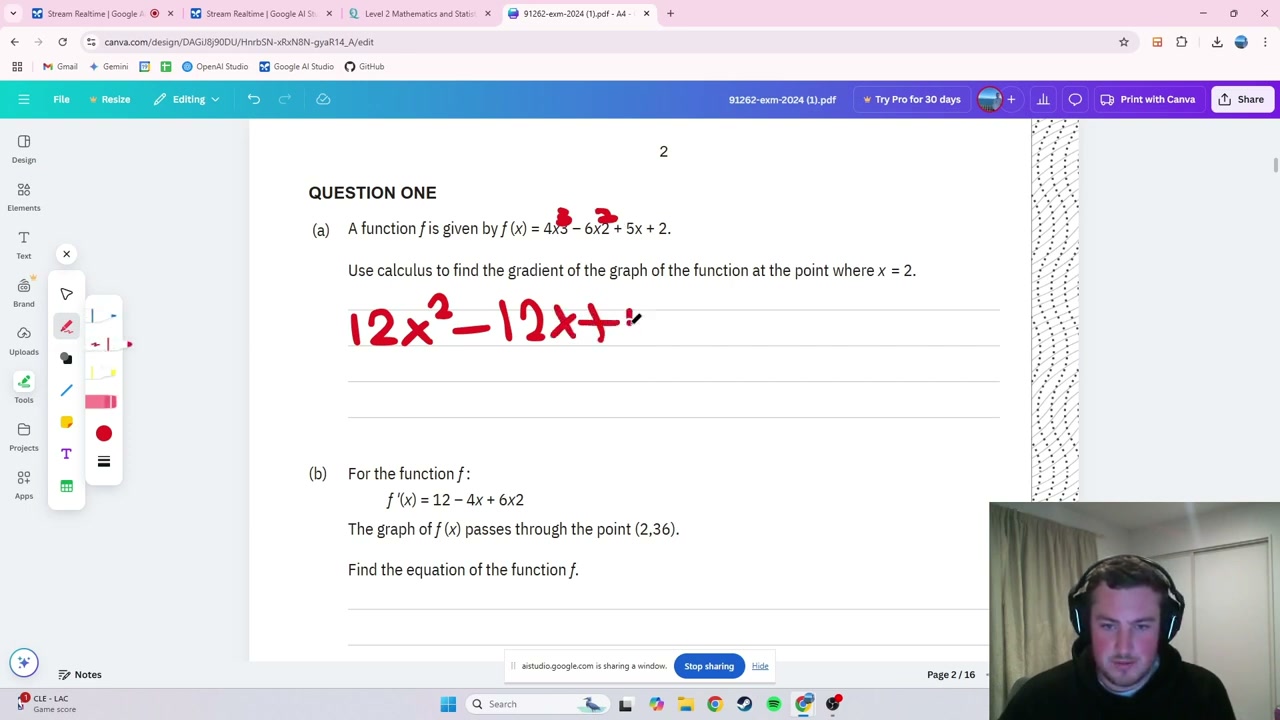Bookmark this page with the star

(1124, 42)
